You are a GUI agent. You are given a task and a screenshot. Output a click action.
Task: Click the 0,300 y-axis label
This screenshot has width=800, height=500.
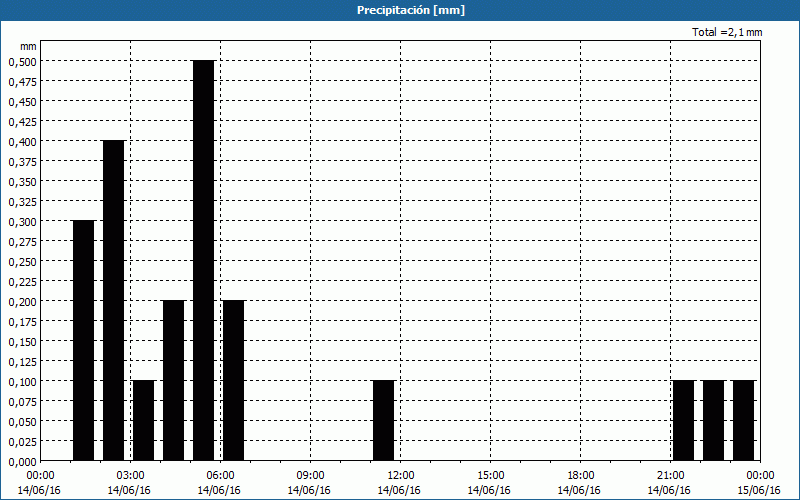point(22,221)
